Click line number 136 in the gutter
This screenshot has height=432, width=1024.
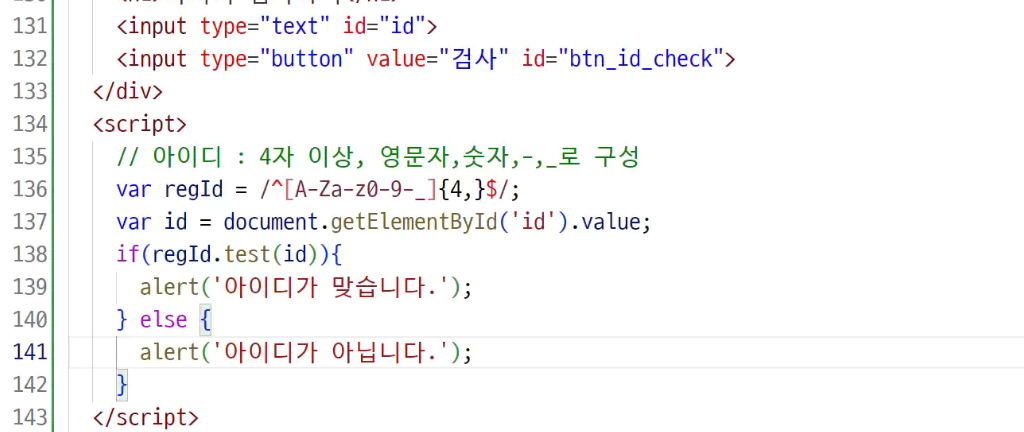30,190
